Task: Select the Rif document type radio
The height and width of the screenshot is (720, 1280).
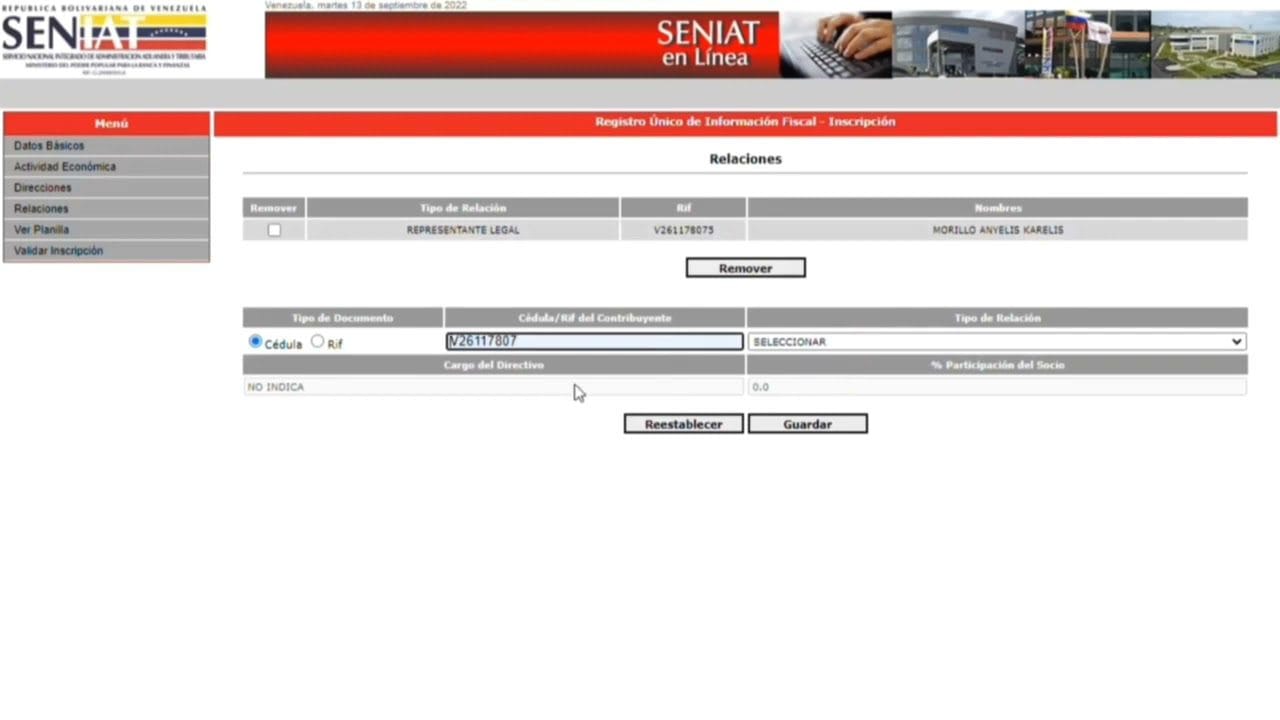Action: [318, 342]
